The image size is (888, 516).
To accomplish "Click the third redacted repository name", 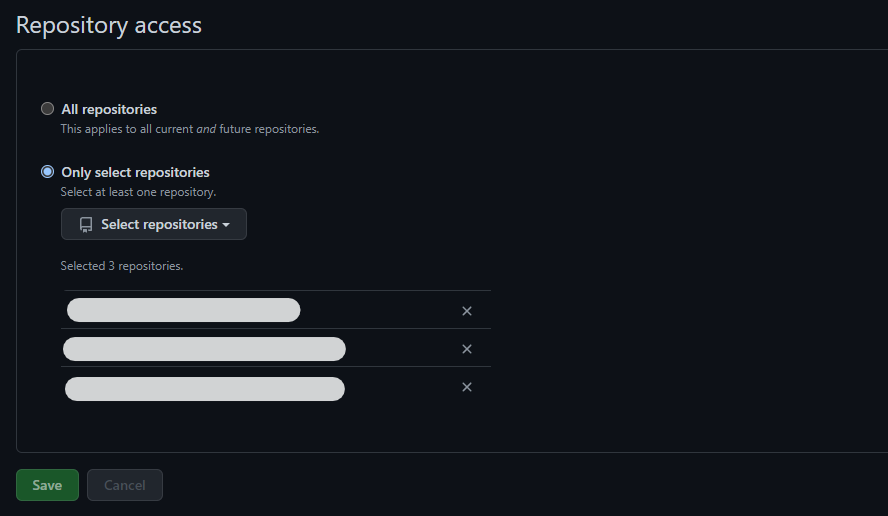I will [x=204, y=388].
